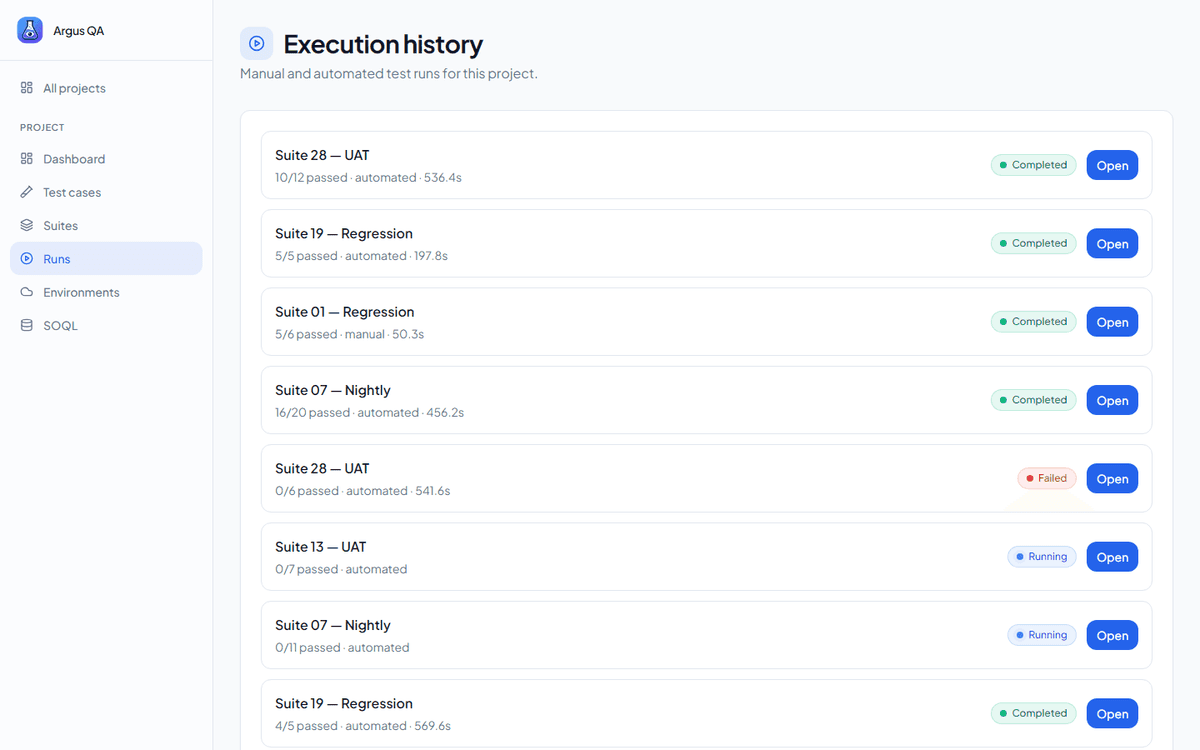The height and width of the screenshot is (750, 1200).
Task: Click the Execution history play icon in the header
Action: click(257, 44)
